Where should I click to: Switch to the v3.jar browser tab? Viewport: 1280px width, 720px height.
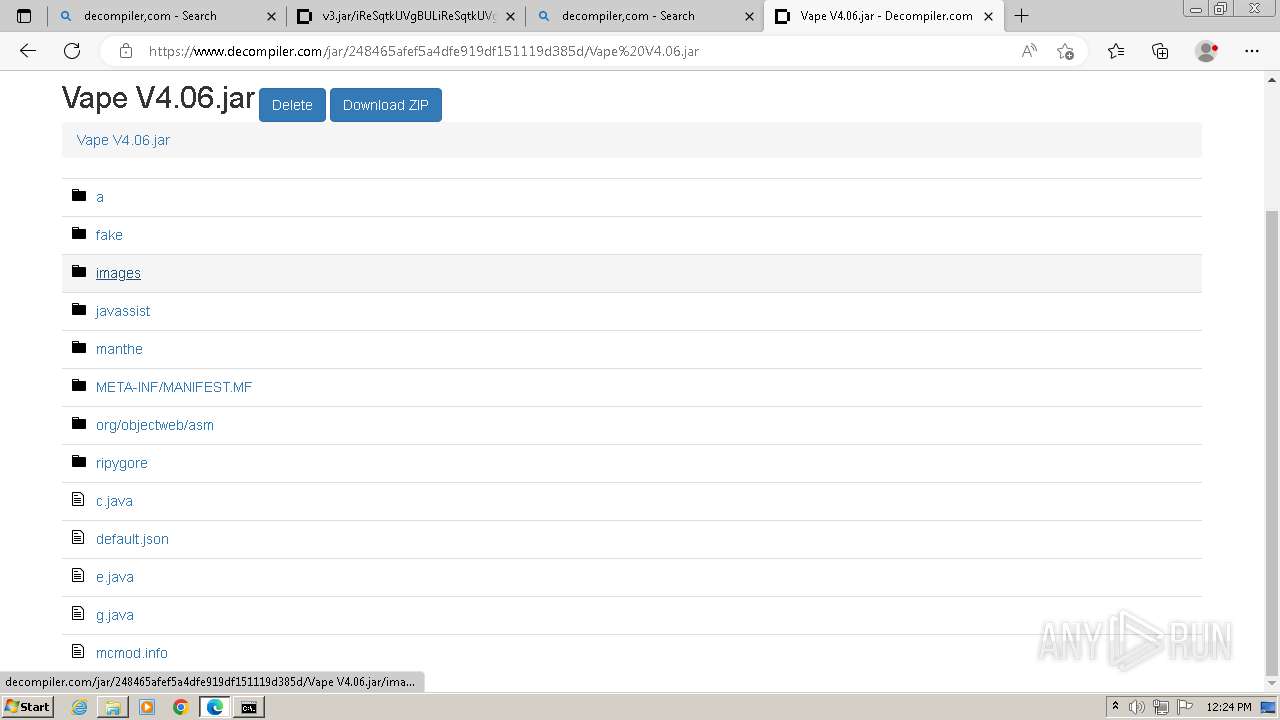(x=408, y=16)
